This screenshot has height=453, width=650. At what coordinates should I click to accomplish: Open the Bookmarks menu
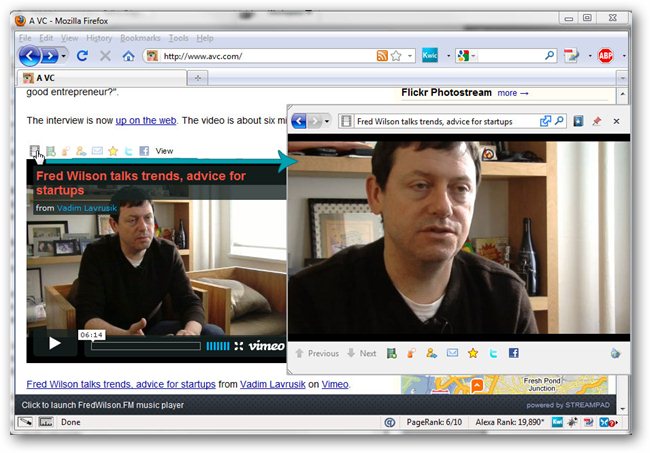click(140, 38)
